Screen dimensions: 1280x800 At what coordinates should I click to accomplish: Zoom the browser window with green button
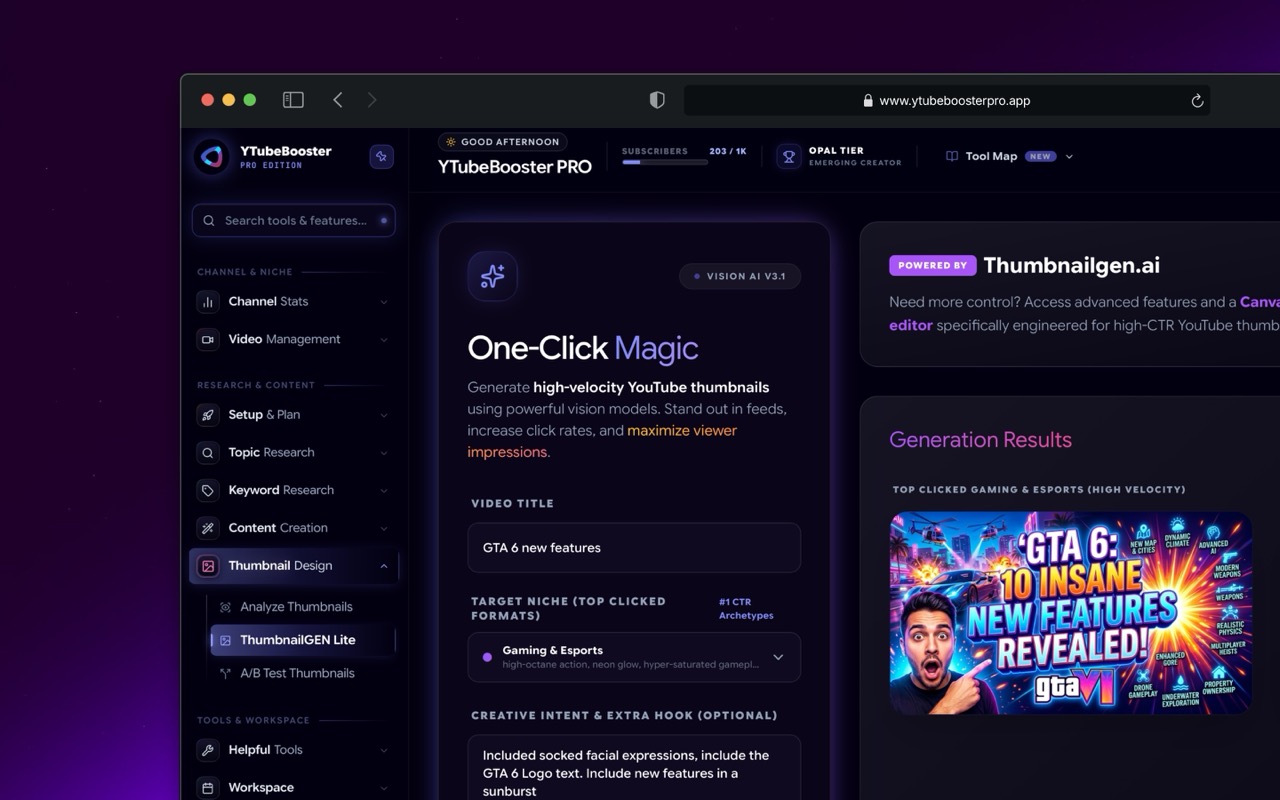[250, 100]
